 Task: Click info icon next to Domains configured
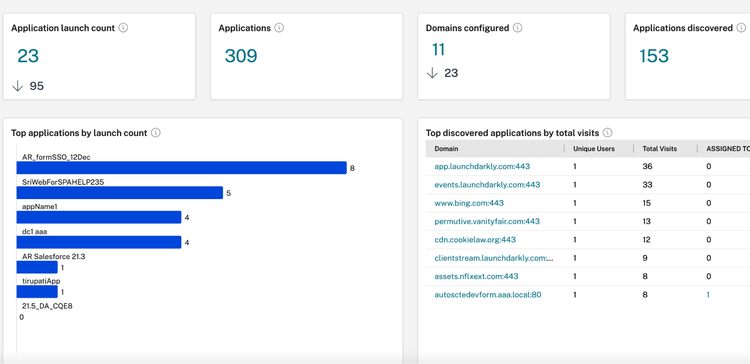click(x=518, y=28)
